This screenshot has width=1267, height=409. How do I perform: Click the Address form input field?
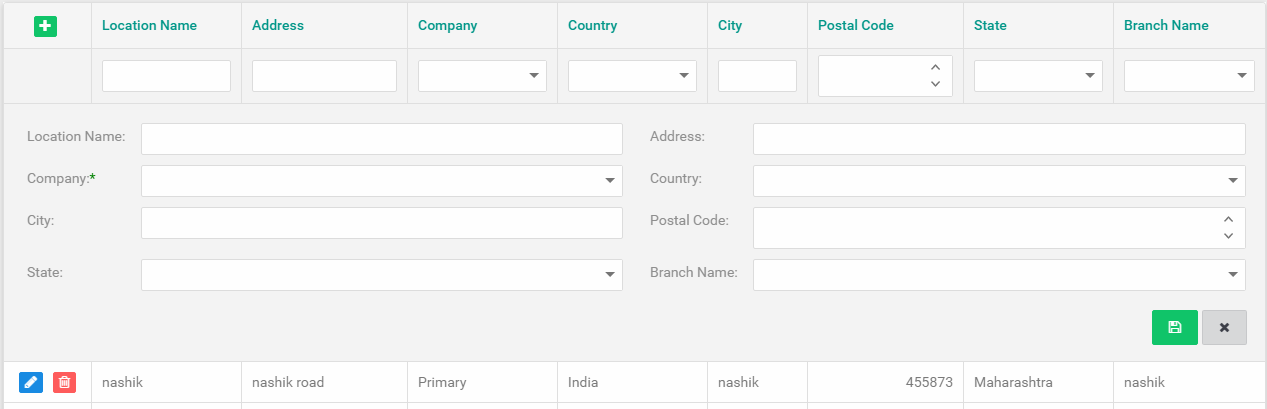(998, 139)
